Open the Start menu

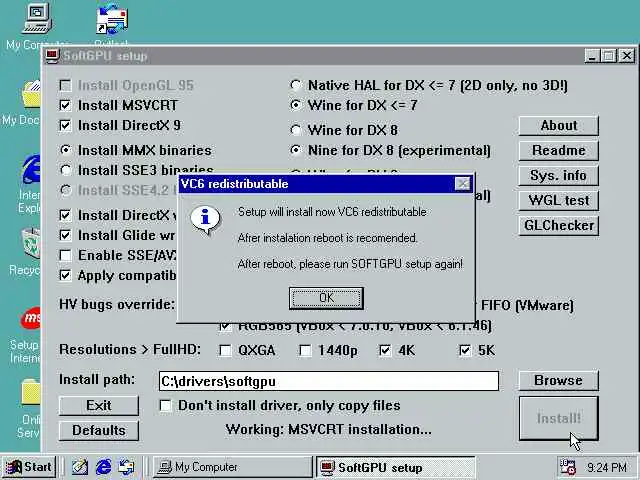[29, 467]
